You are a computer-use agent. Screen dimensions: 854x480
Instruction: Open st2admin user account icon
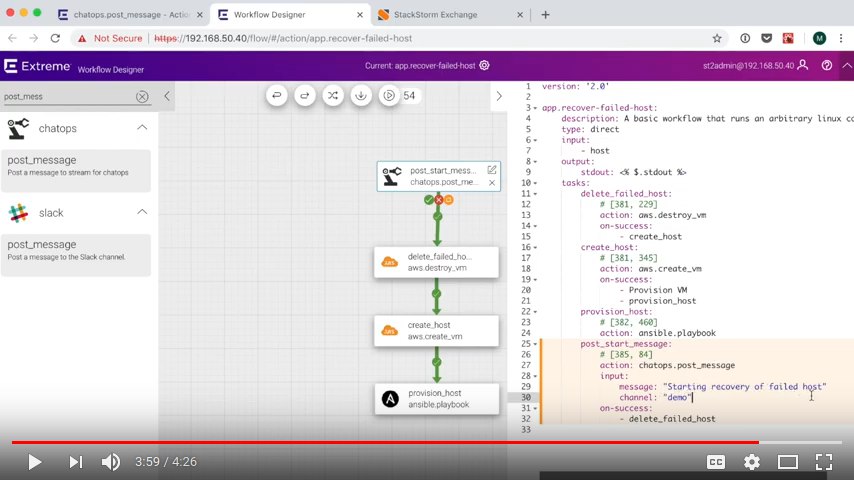[803, 65]
